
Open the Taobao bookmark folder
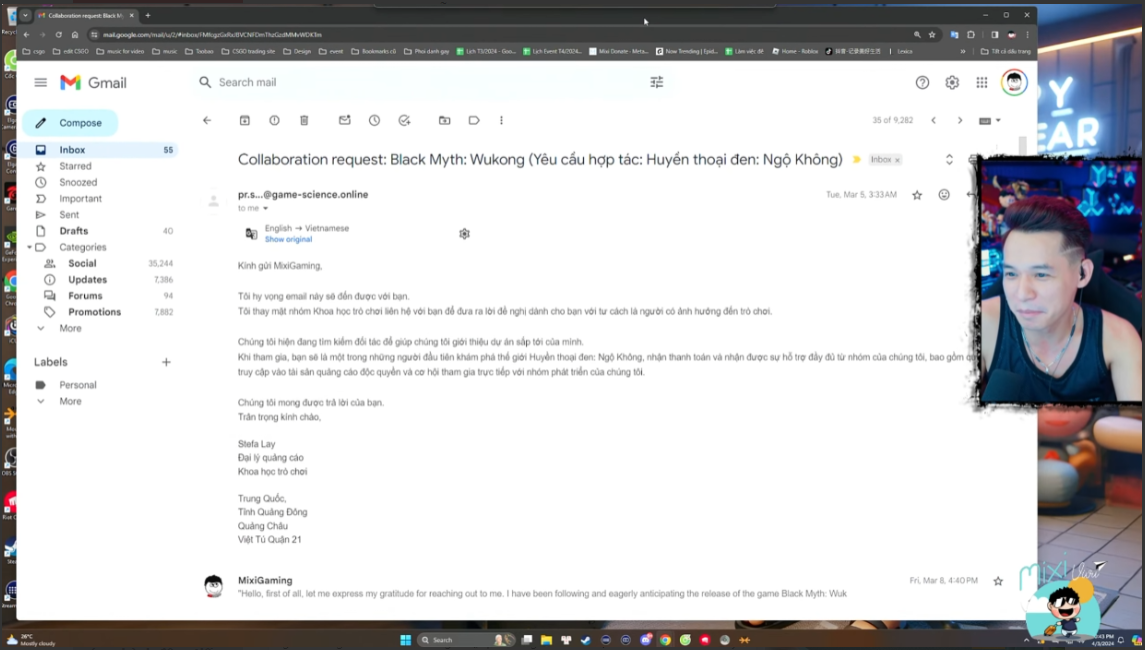click(199, 51)
